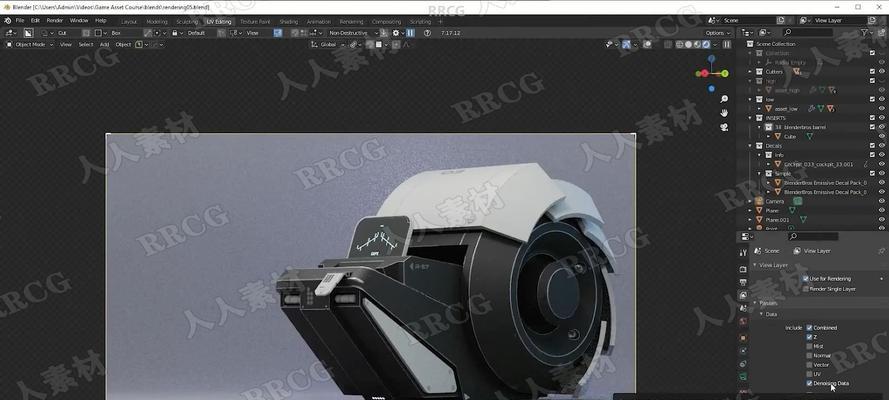Collapse the INSERTS collection
The width and height of the screenshot is (889, 400).
tap(750, 118)
